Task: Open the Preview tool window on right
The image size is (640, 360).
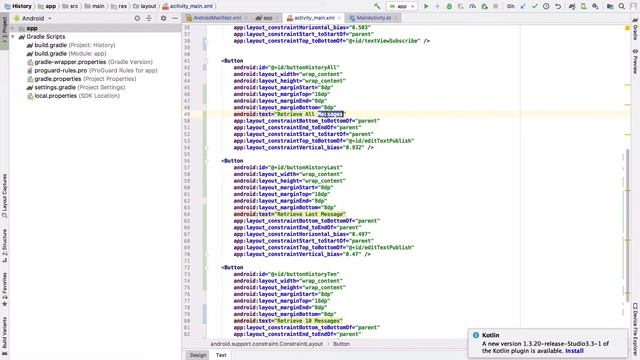Action: 636,61
